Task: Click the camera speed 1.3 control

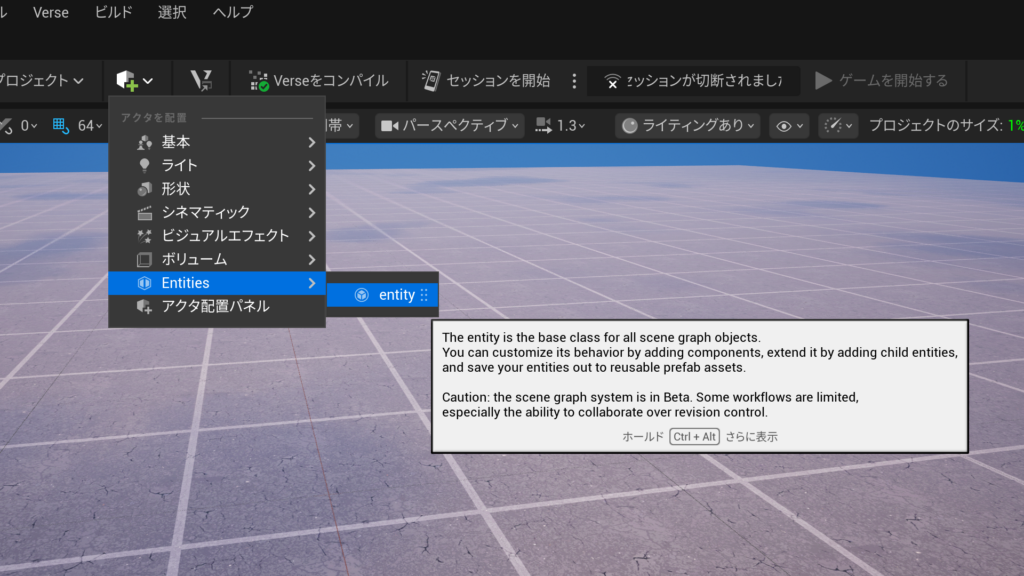Action: point(560,125)
